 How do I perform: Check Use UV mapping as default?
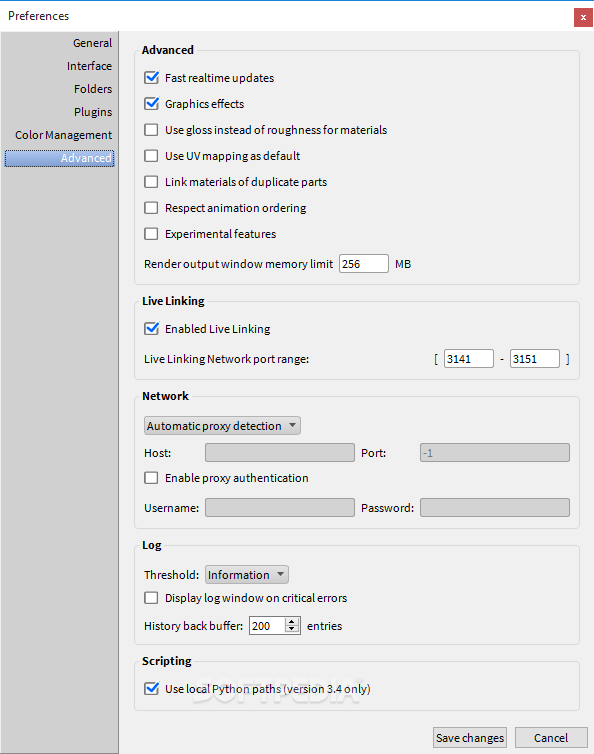152,155
